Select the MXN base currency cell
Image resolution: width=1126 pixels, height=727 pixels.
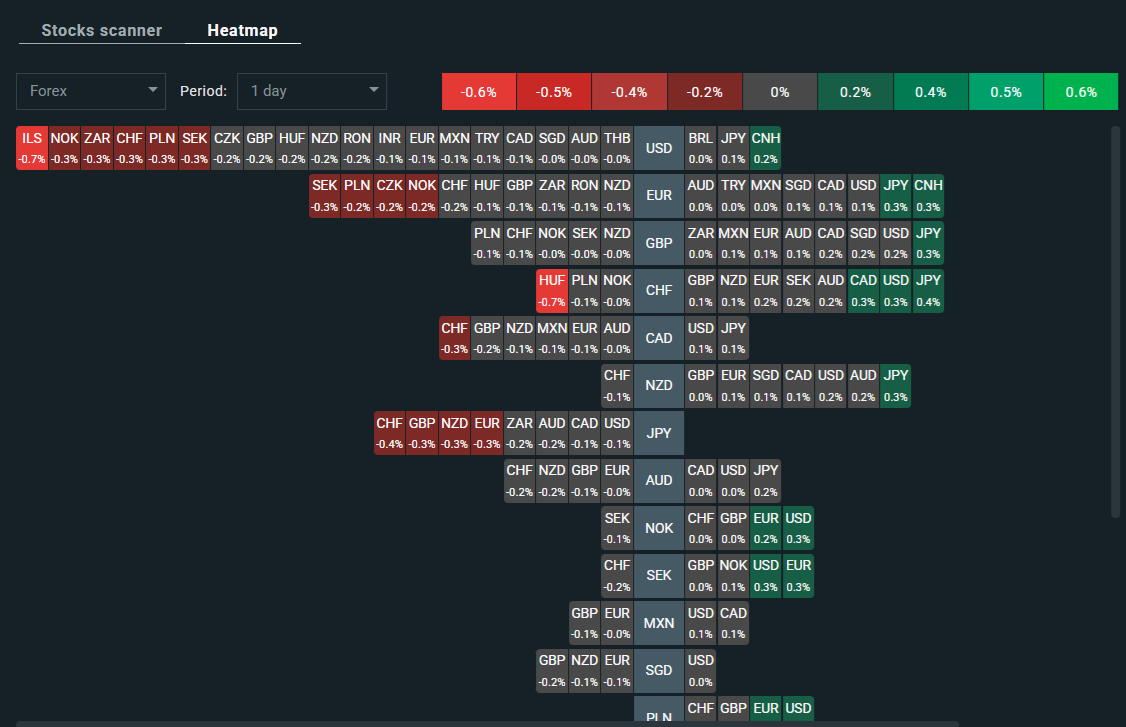tap(659, 623)
